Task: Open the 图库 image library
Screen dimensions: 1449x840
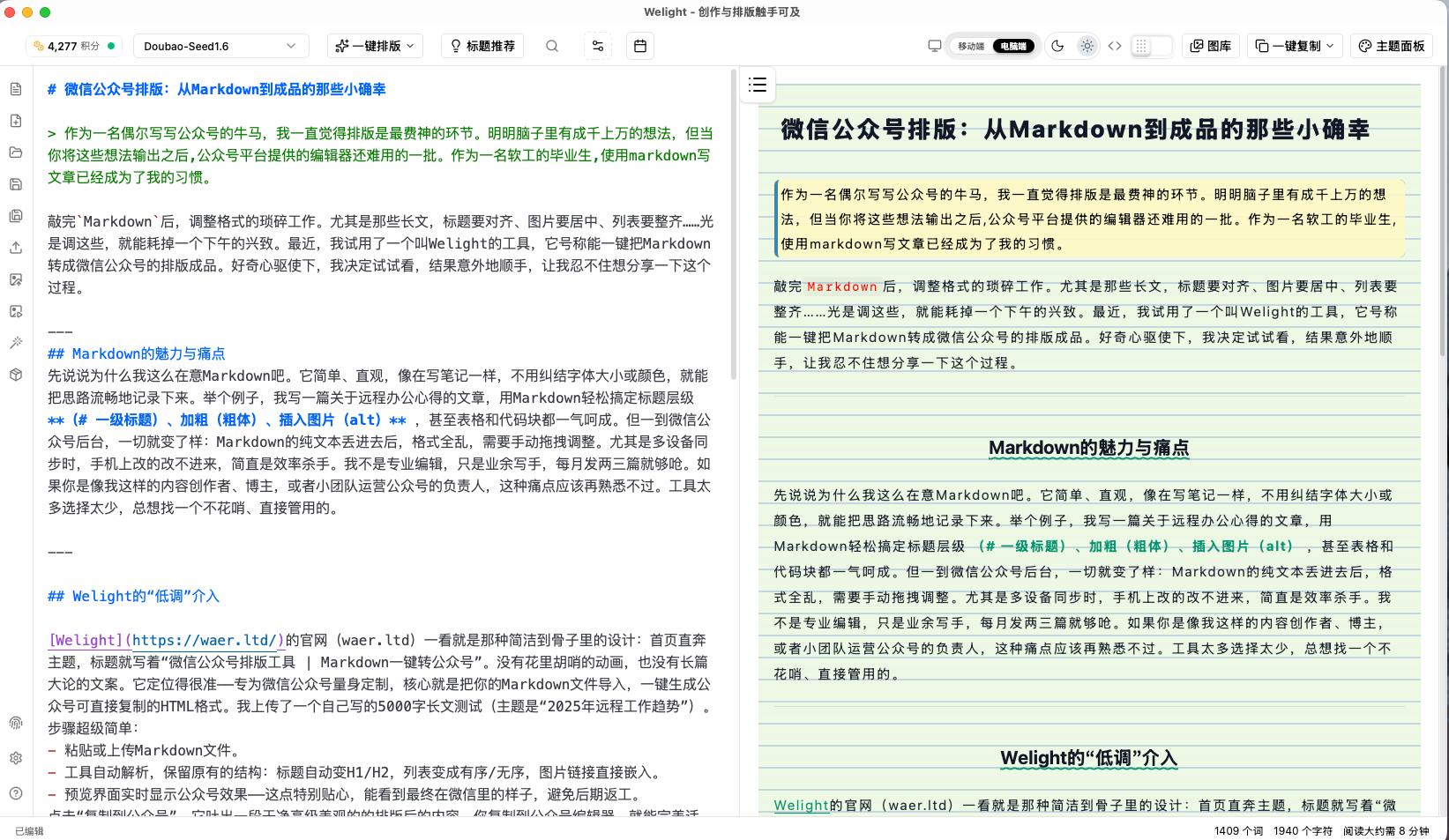Action: tap(1211, 46)
